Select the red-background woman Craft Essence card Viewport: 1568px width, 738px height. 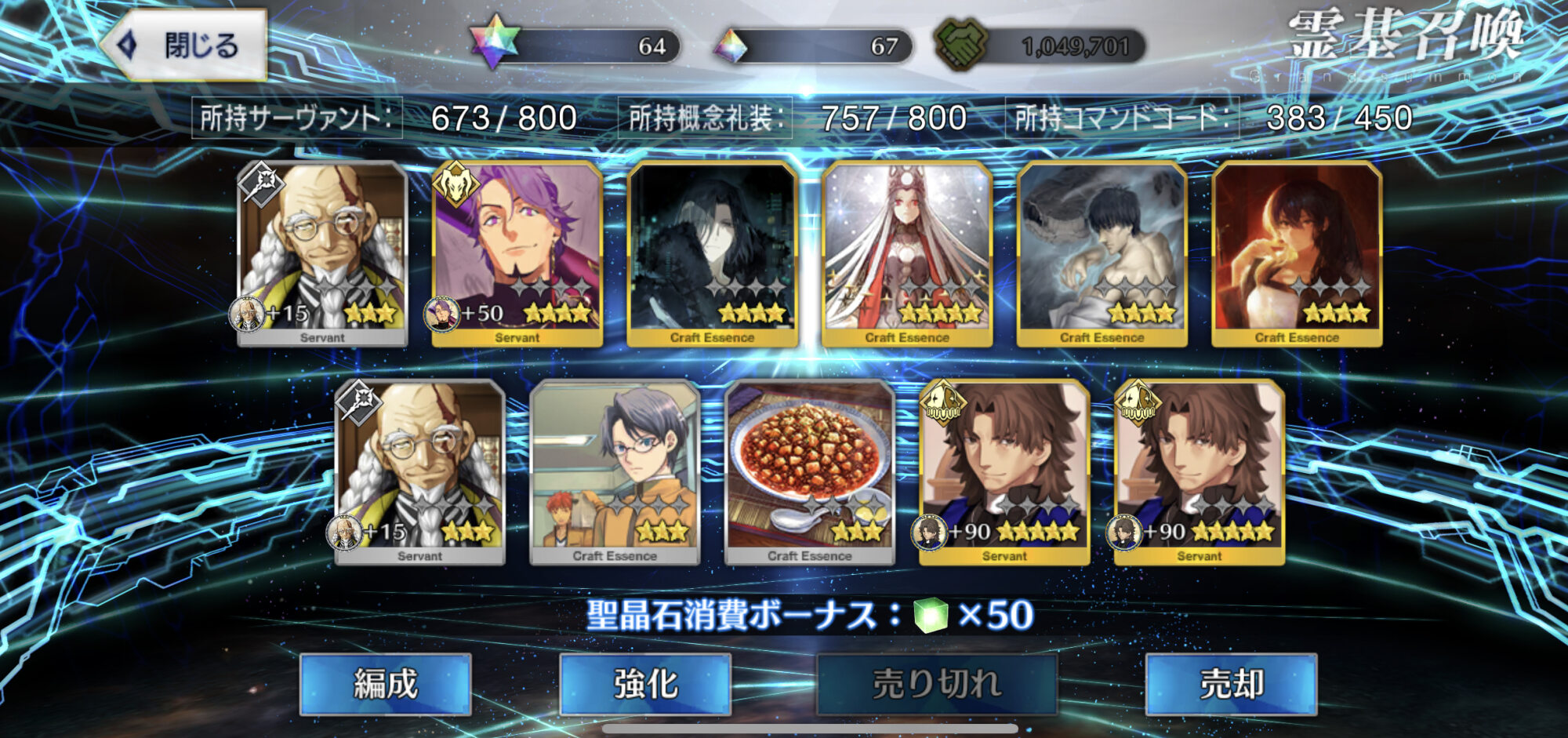[x=1297, y=255]
